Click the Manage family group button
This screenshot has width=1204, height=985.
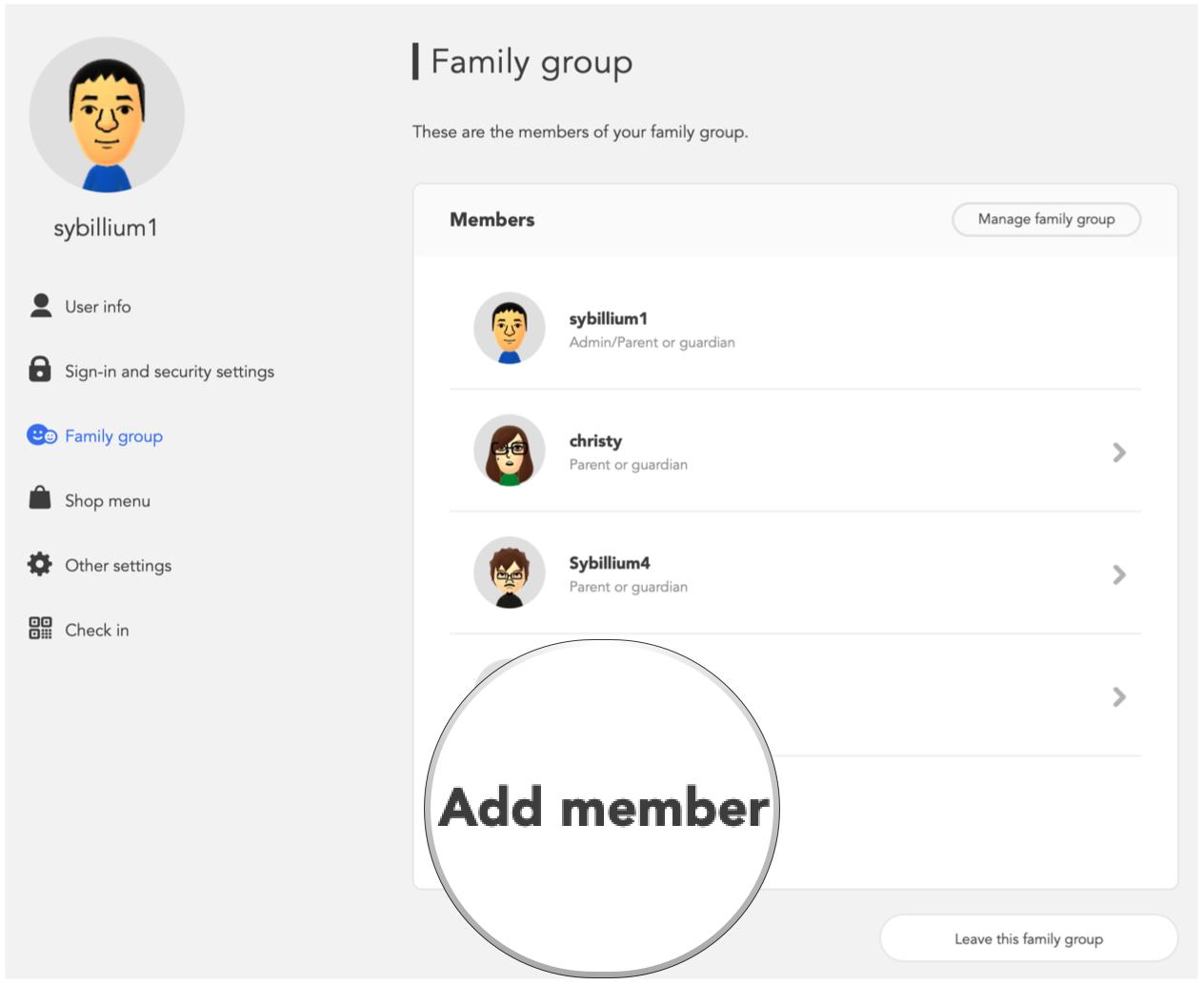coord(1046,219)
